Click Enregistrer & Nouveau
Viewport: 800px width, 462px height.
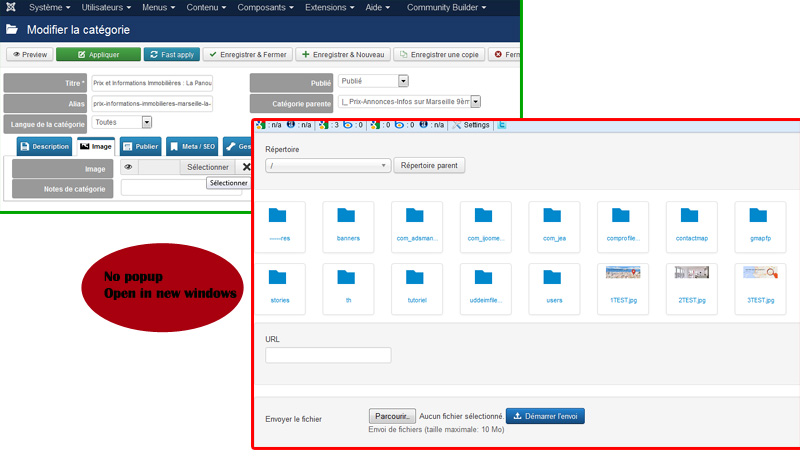(x=343, y=55)
